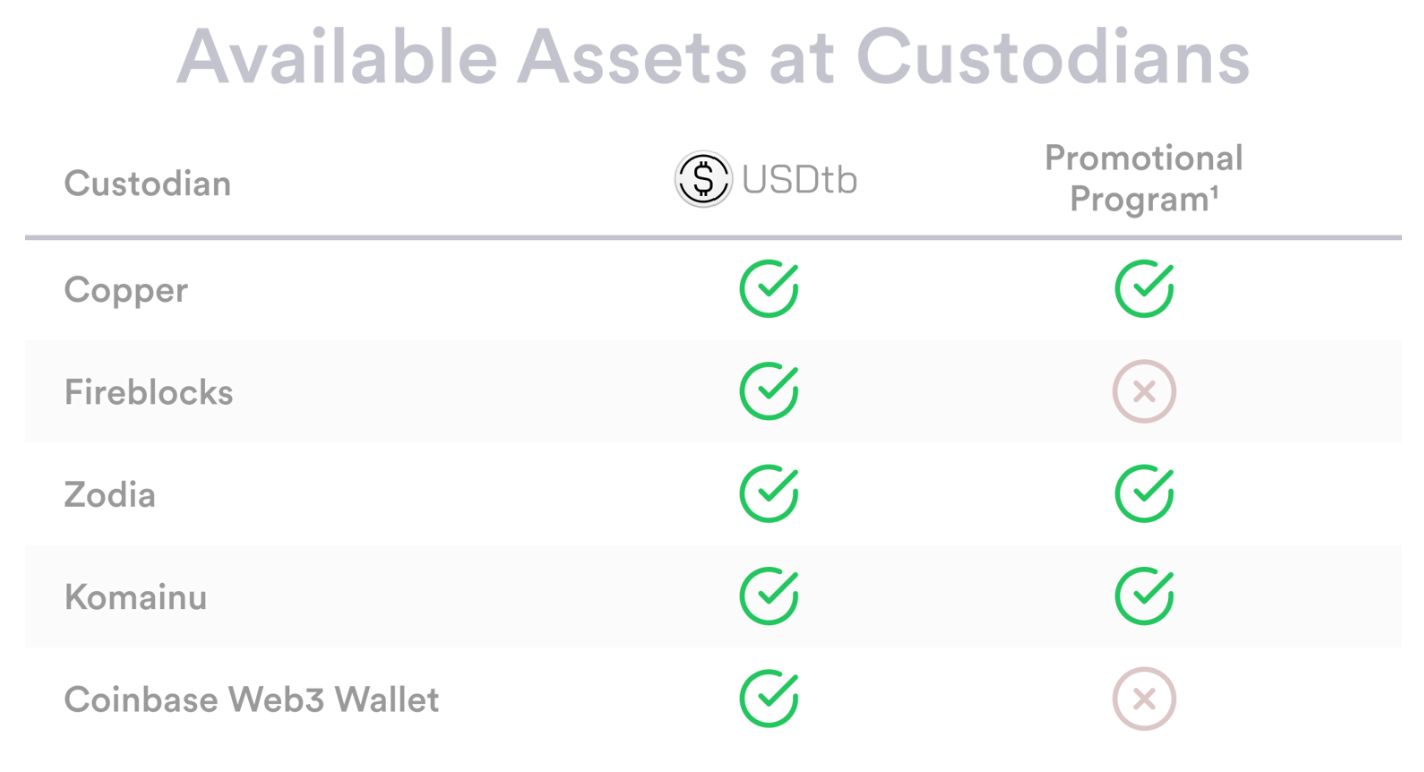The width and height of the screenshot is (1424, 772).
Task: Click Copper's green USDtb checkmark
Action: click(x=769, y=289)
